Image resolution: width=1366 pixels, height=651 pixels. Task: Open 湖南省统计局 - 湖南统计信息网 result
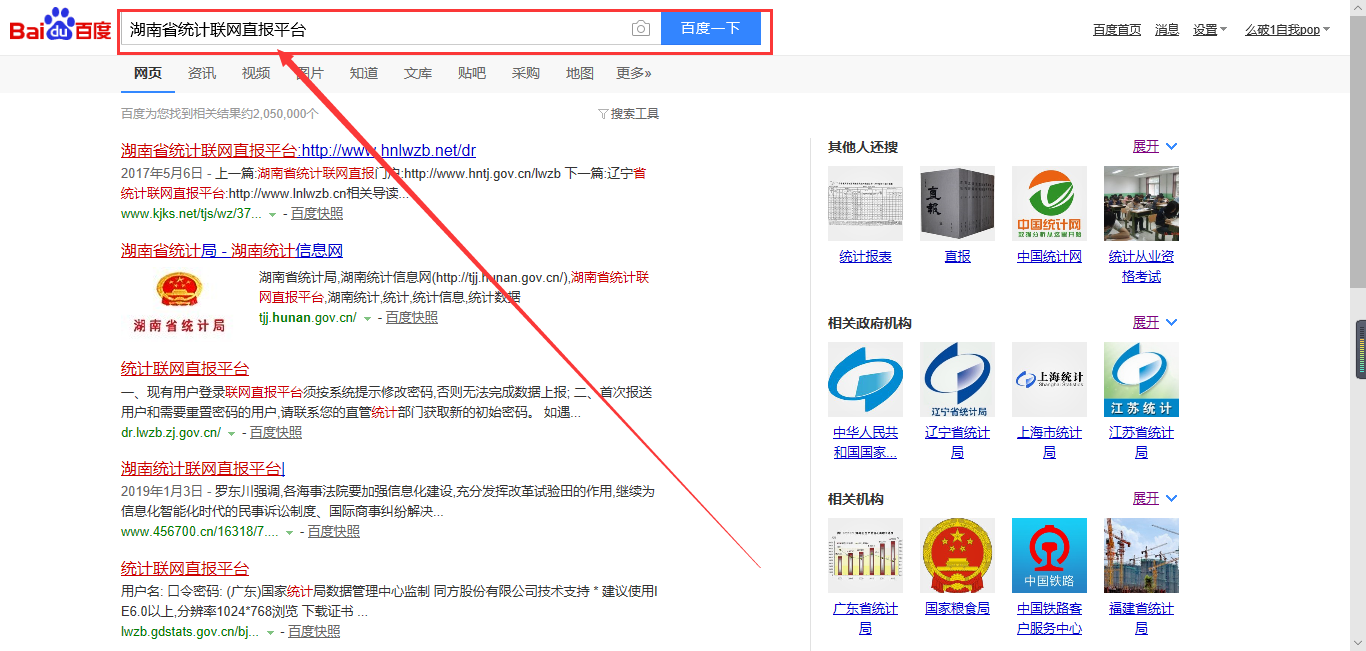coord(232,251)
